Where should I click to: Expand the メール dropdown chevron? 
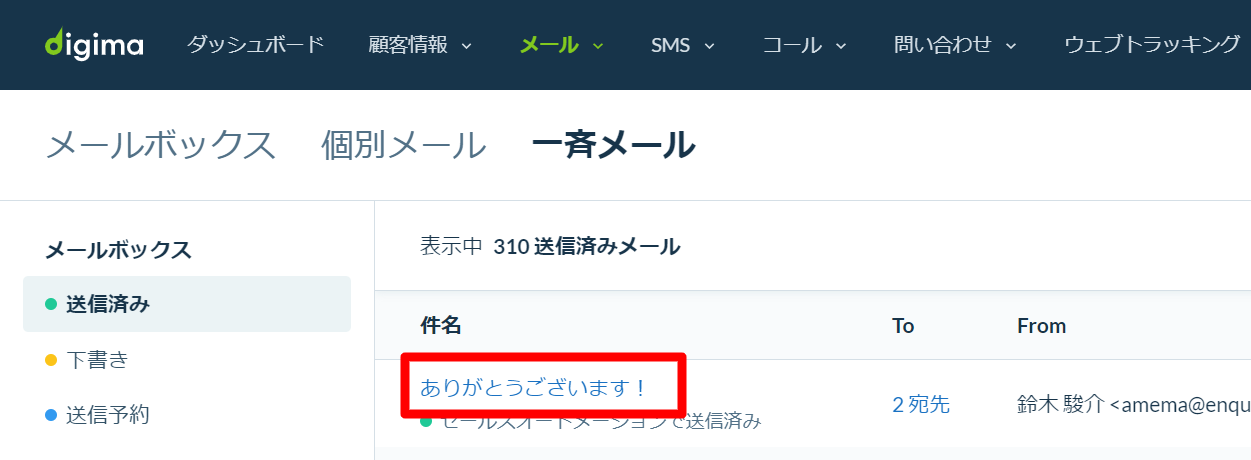pos(598,46)
